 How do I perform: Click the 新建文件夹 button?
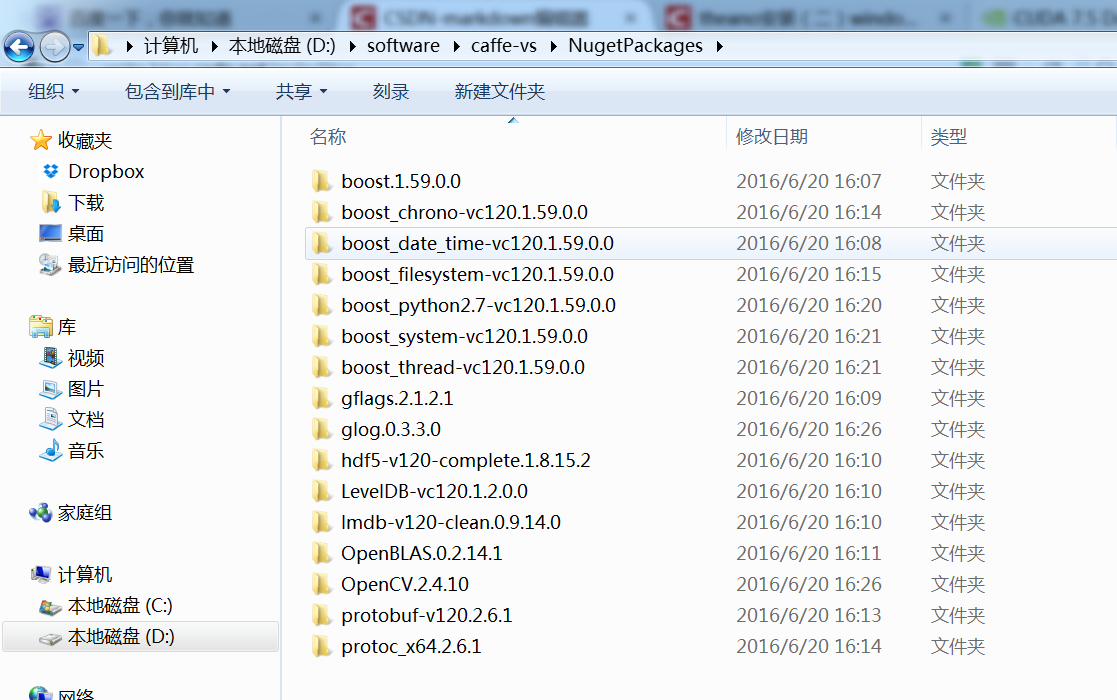tap(499, 92)
